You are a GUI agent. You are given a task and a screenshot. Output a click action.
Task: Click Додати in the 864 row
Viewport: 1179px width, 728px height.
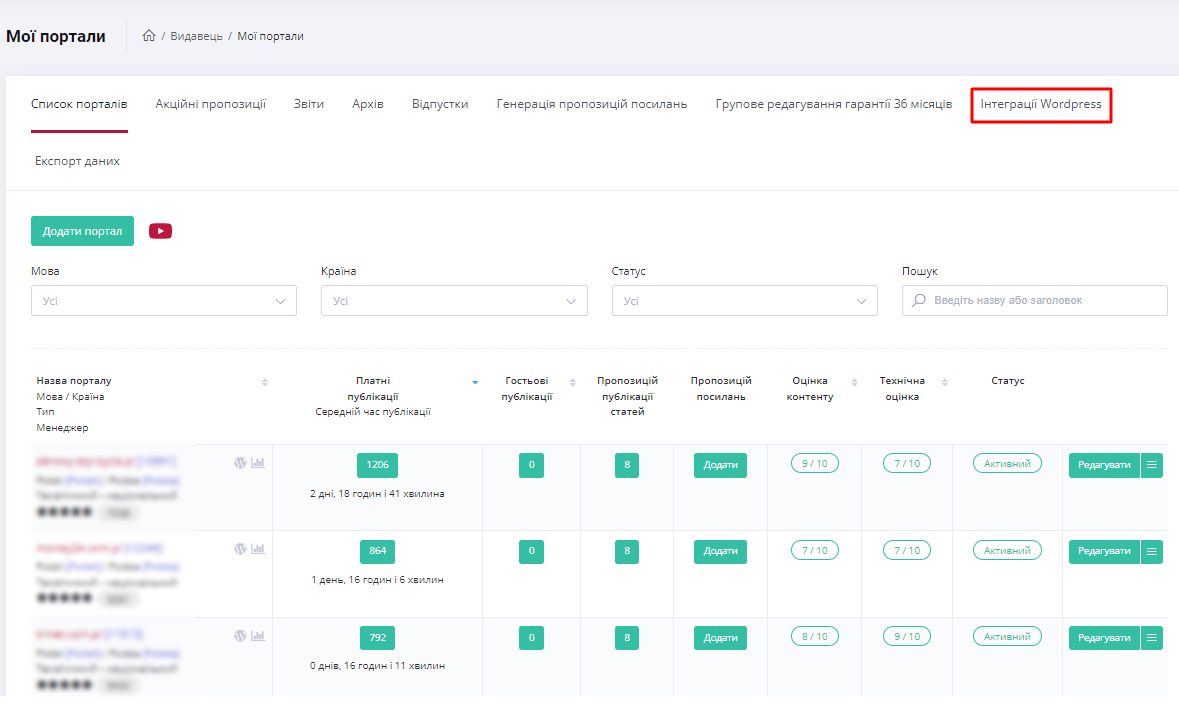point(720,551)
